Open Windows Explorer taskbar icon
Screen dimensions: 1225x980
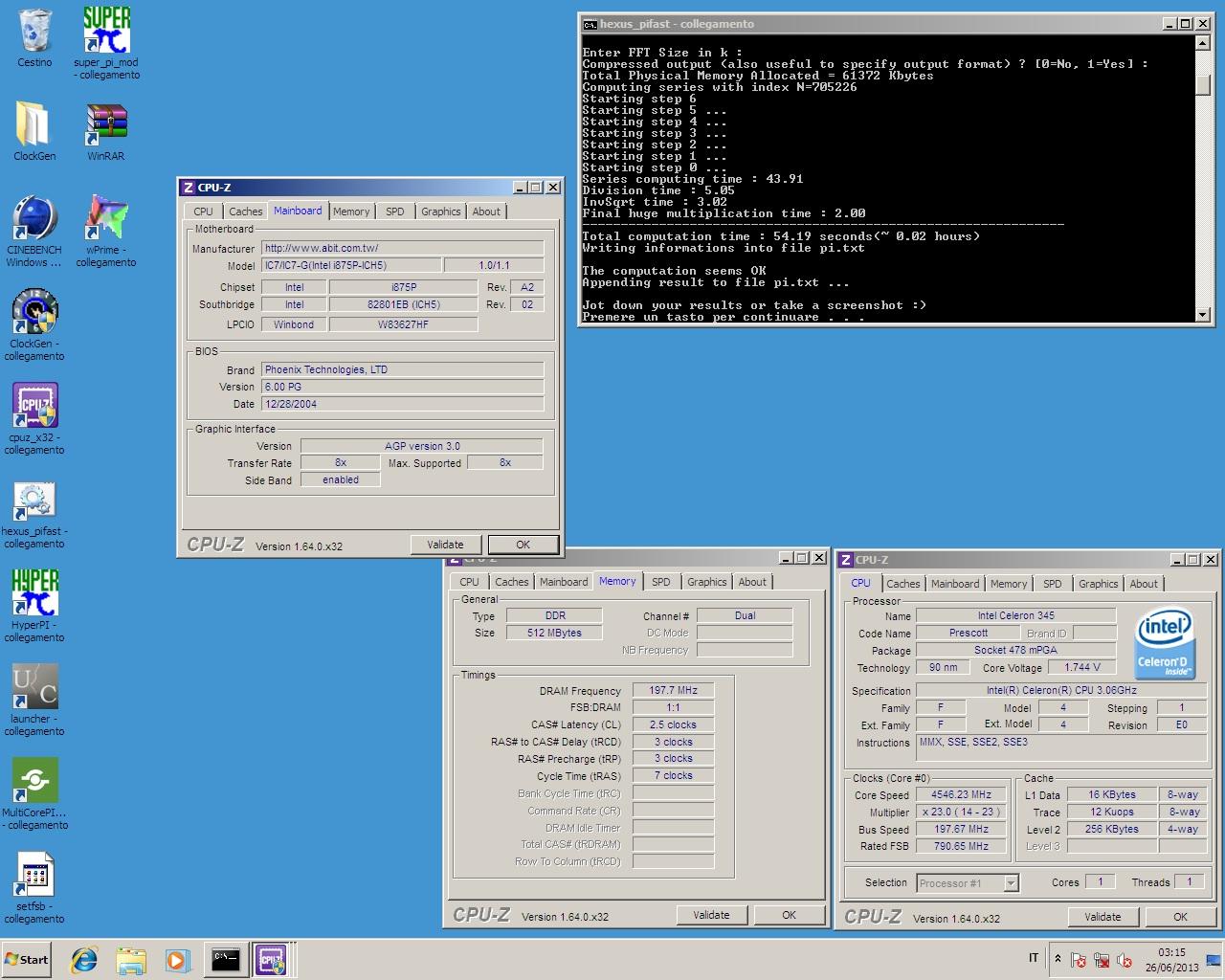131,959
